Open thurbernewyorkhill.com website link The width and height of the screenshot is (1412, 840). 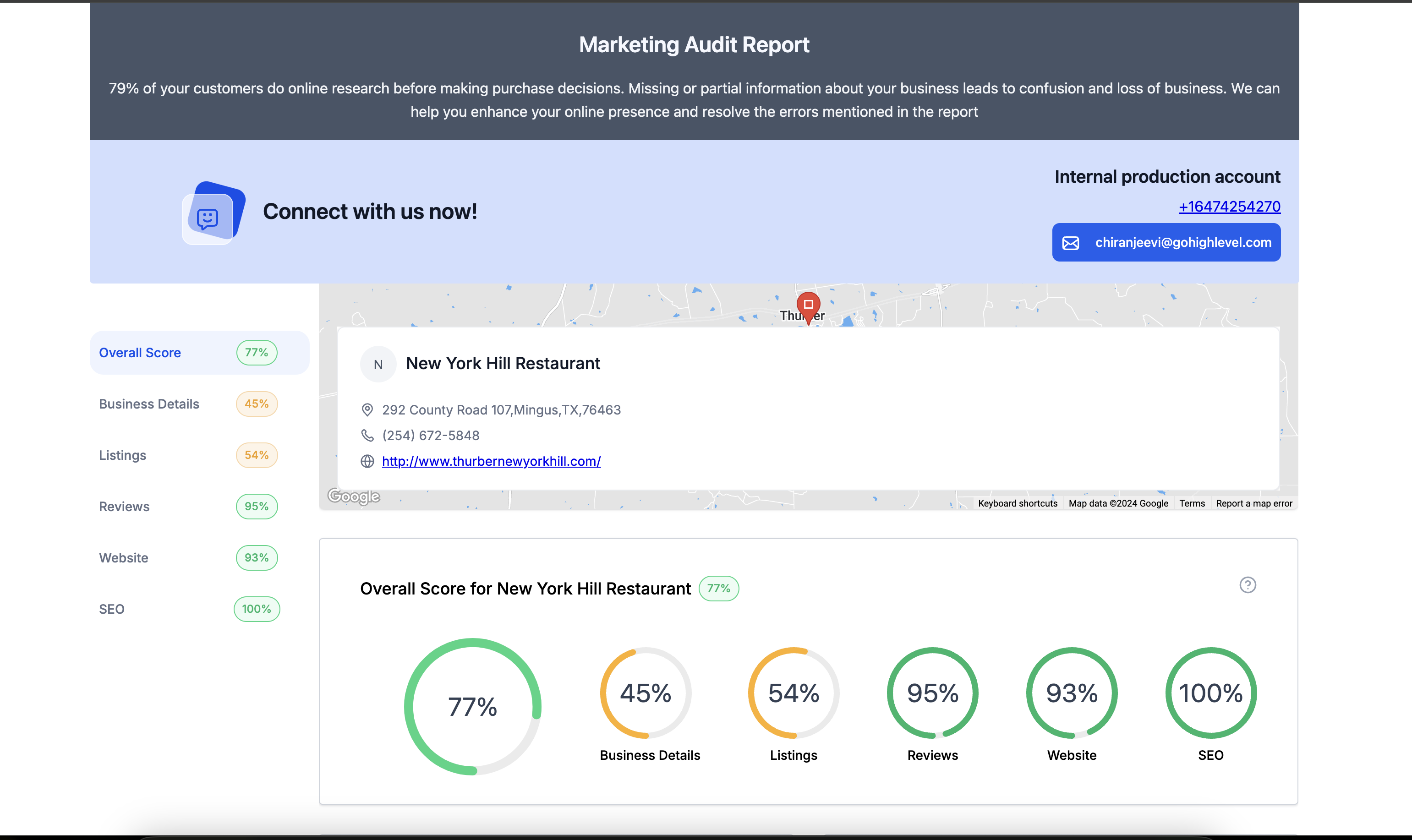[491, 461]
